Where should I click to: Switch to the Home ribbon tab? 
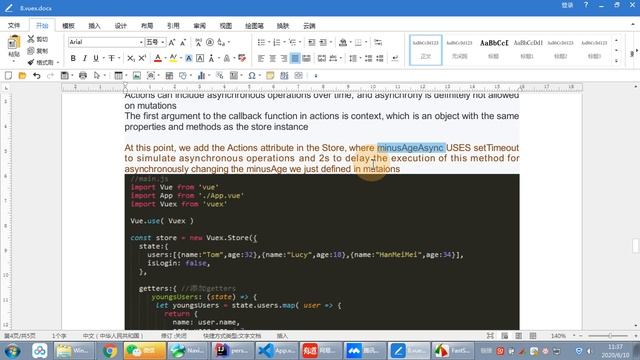(x=42, y=25)
